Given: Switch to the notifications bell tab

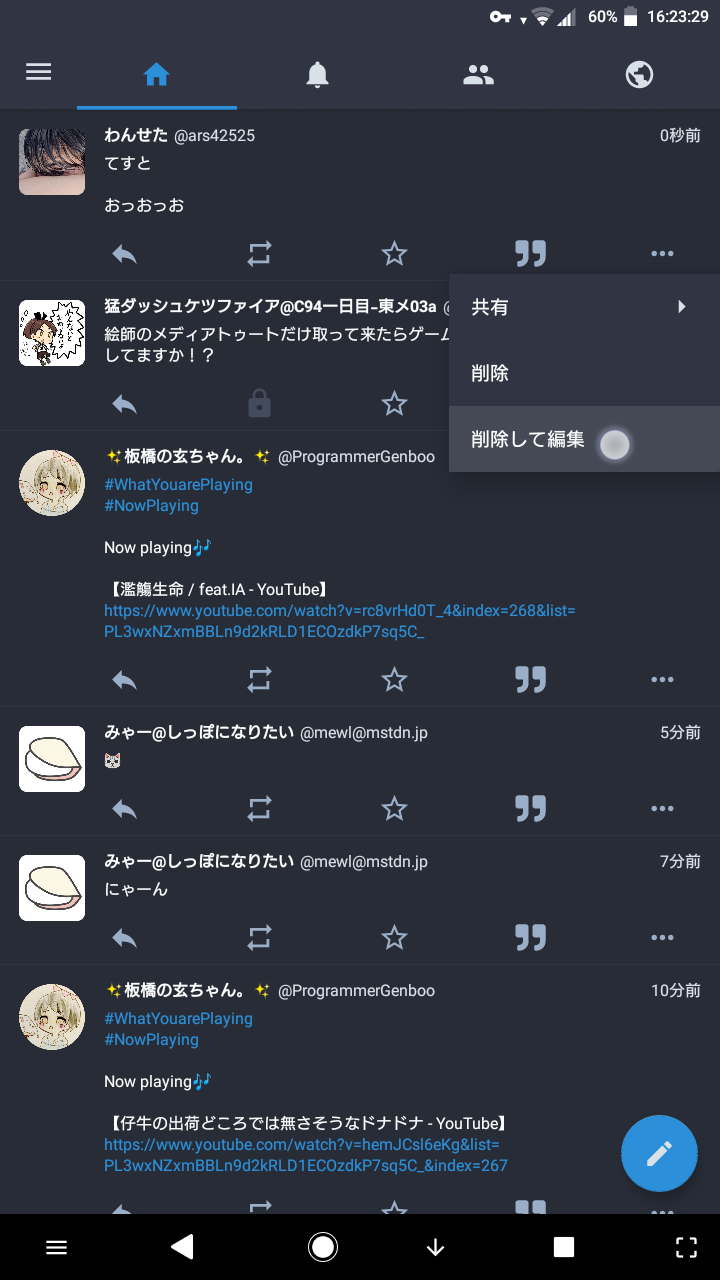Looking at the screenshot, I should click(x=317, y=74).
